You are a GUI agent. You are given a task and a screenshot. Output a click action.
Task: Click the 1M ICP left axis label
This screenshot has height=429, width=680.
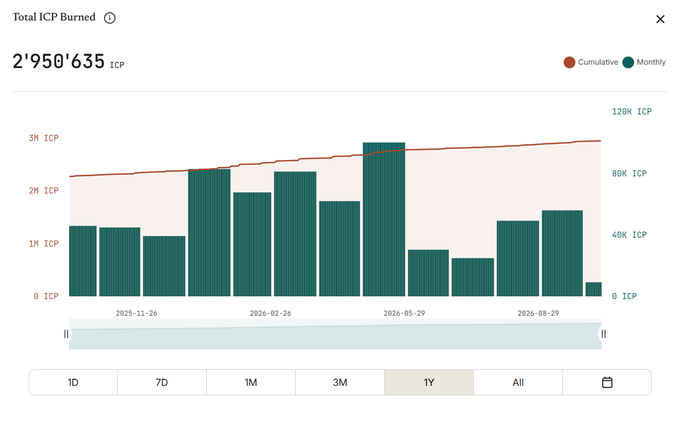43,244
